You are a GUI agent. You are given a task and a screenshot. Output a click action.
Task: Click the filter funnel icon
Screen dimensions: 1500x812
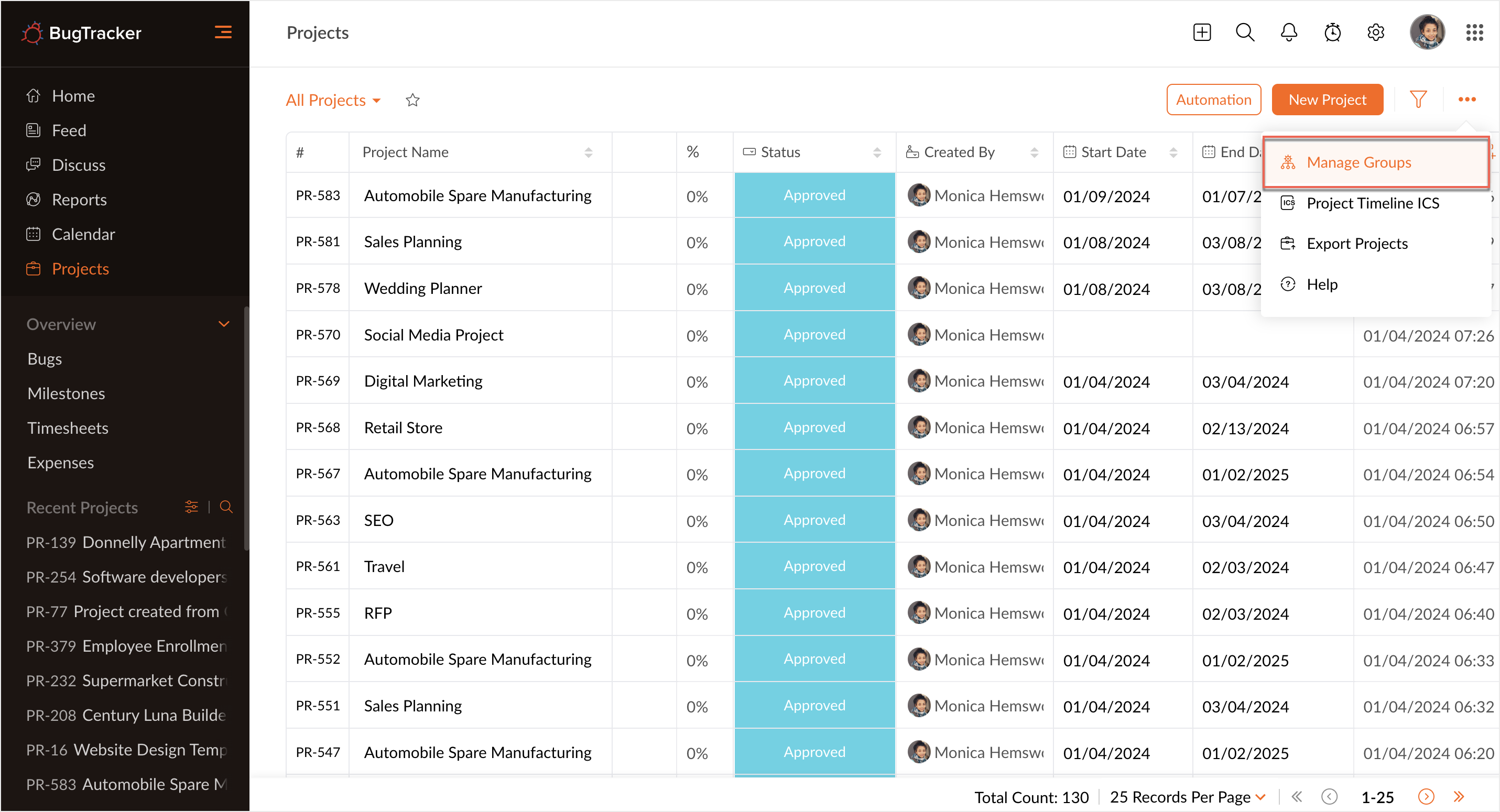pyautogui.click(x=1418, y=100)
